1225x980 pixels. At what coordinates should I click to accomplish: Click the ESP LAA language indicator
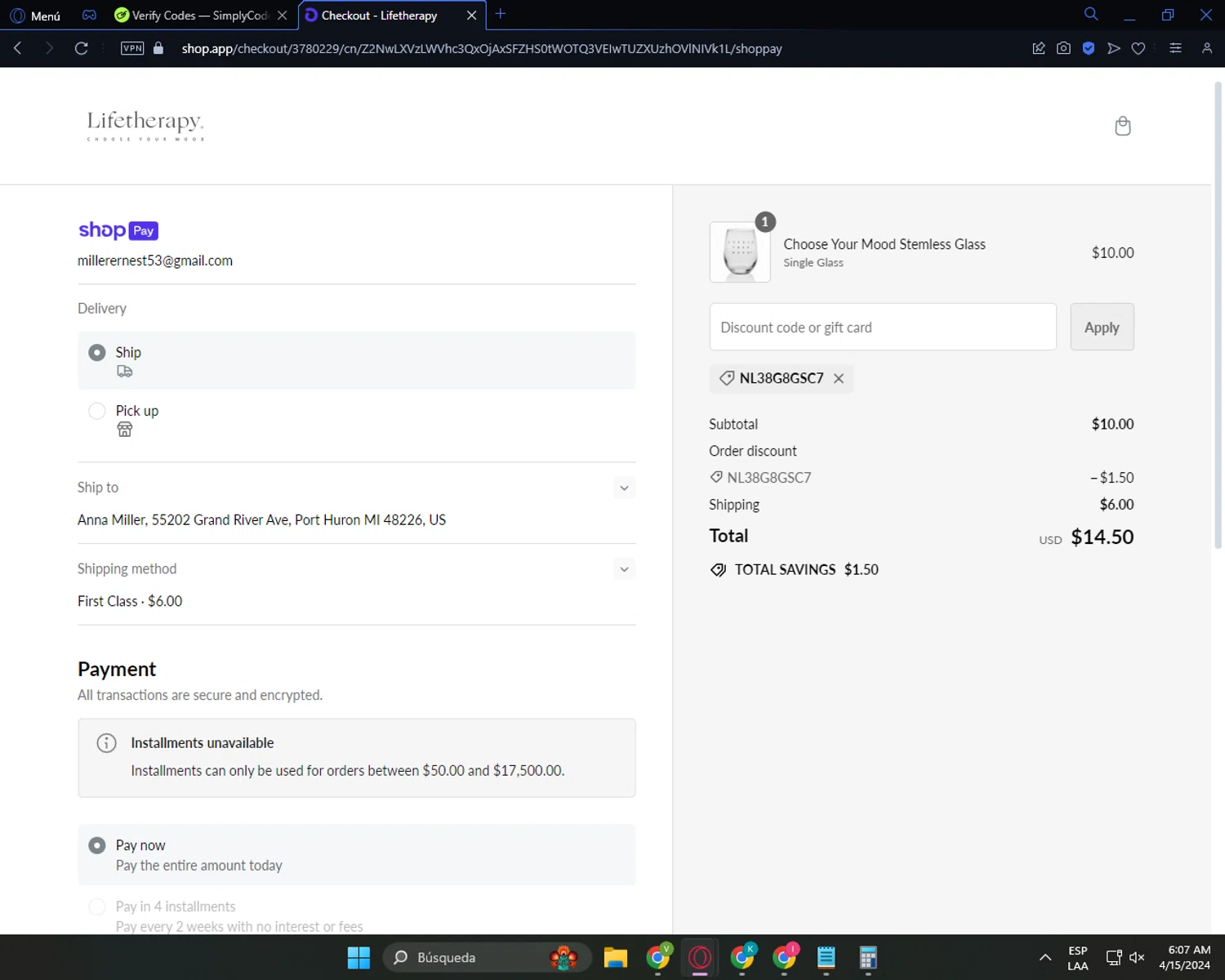(1078, 958)
